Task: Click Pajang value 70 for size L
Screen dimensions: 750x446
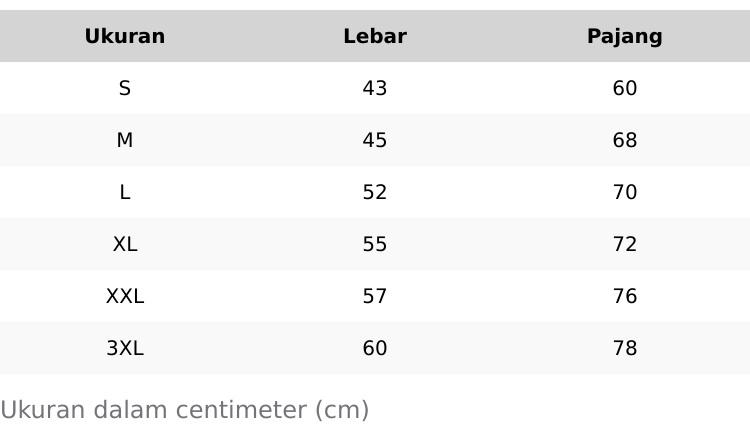Action: (625, 192)
